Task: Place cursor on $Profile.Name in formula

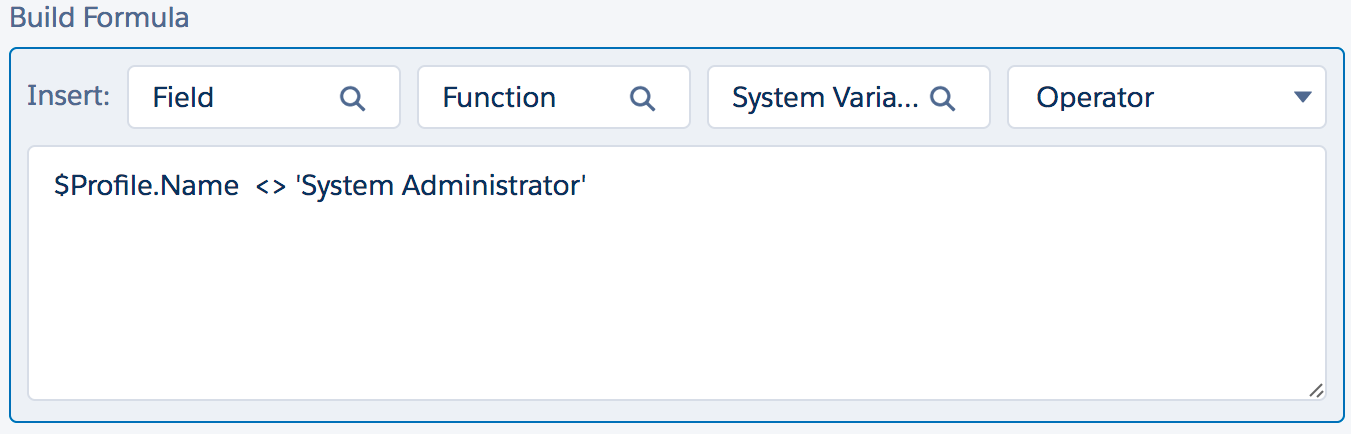Action: tap(146, 186)
